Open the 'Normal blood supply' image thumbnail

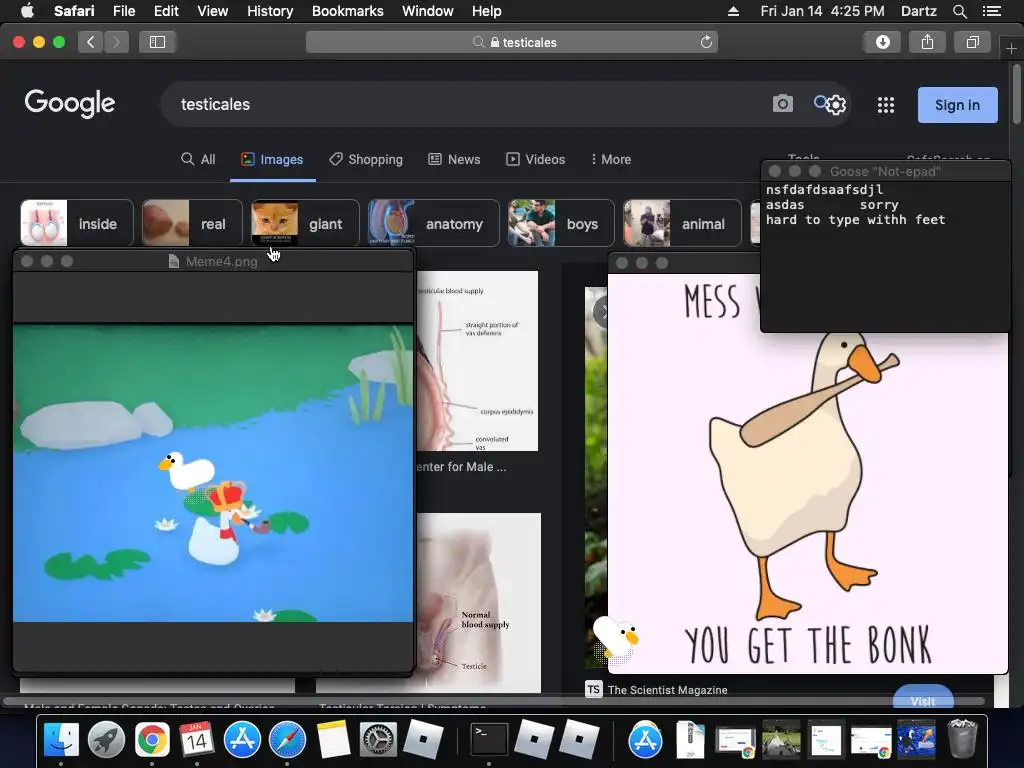pyautogui.click(x=479, y=602)
